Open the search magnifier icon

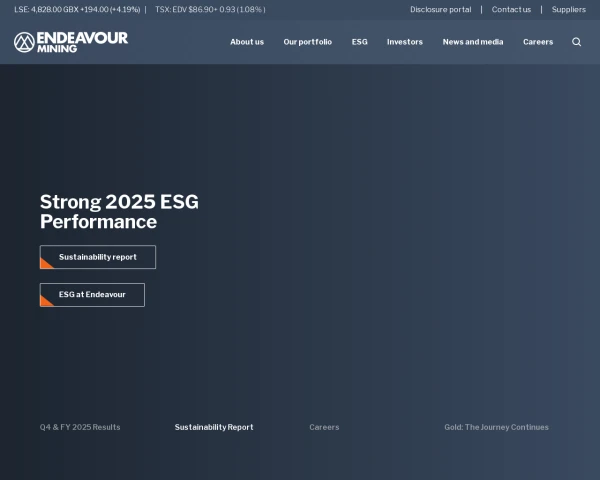point(576,42)
